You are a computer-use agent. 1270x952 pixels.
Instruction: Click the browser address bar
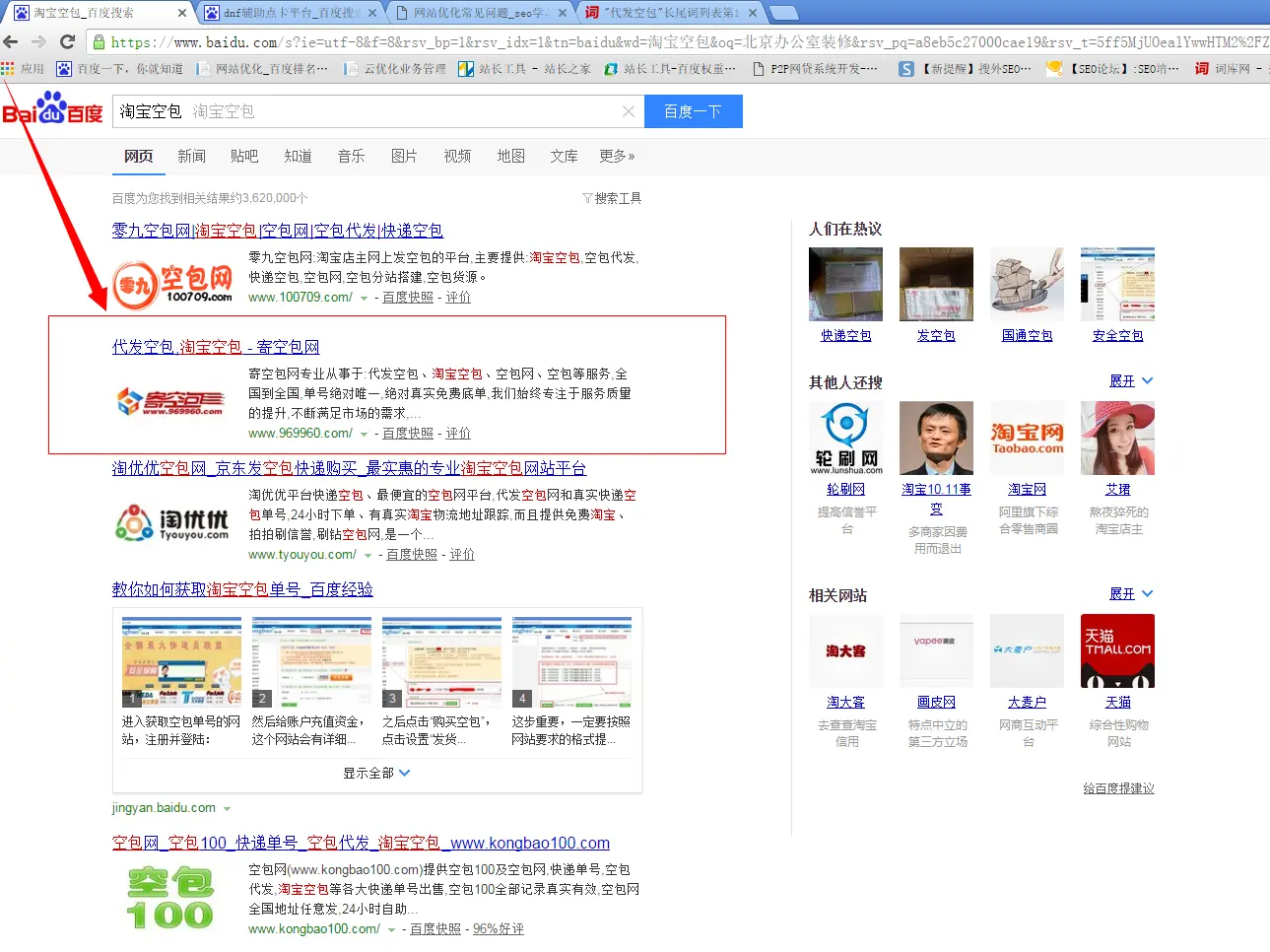[678, 41]
